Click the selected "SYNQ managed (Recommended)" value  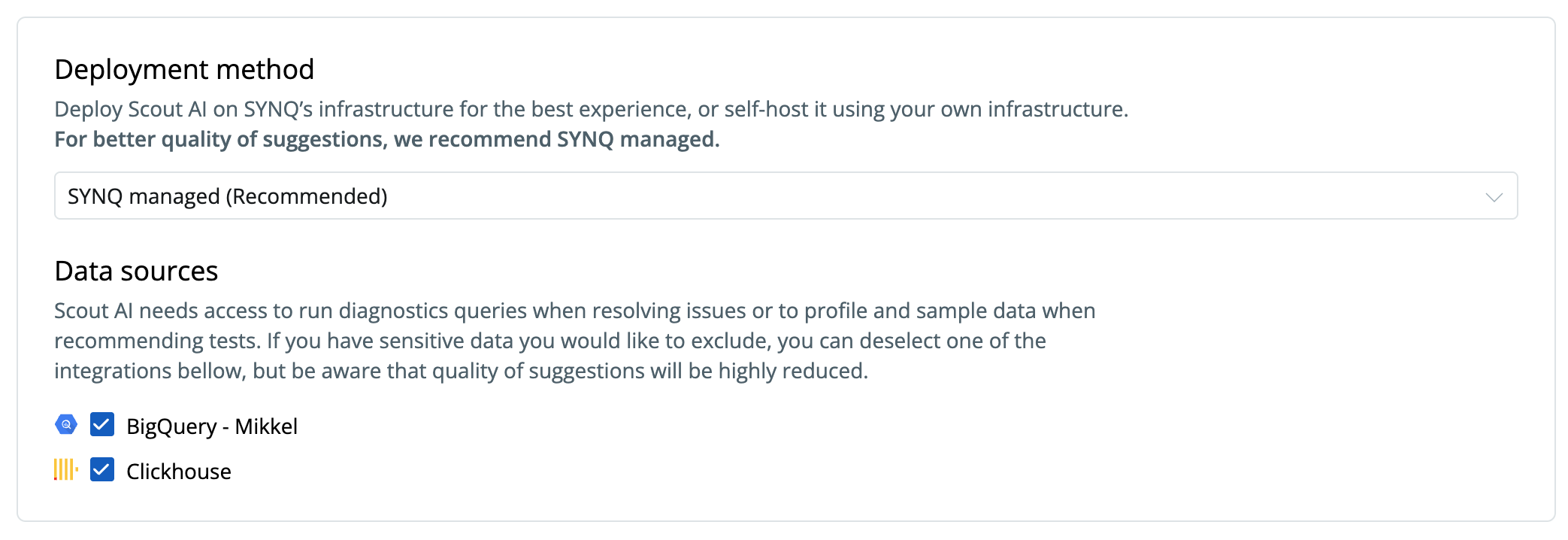(228, 196)
